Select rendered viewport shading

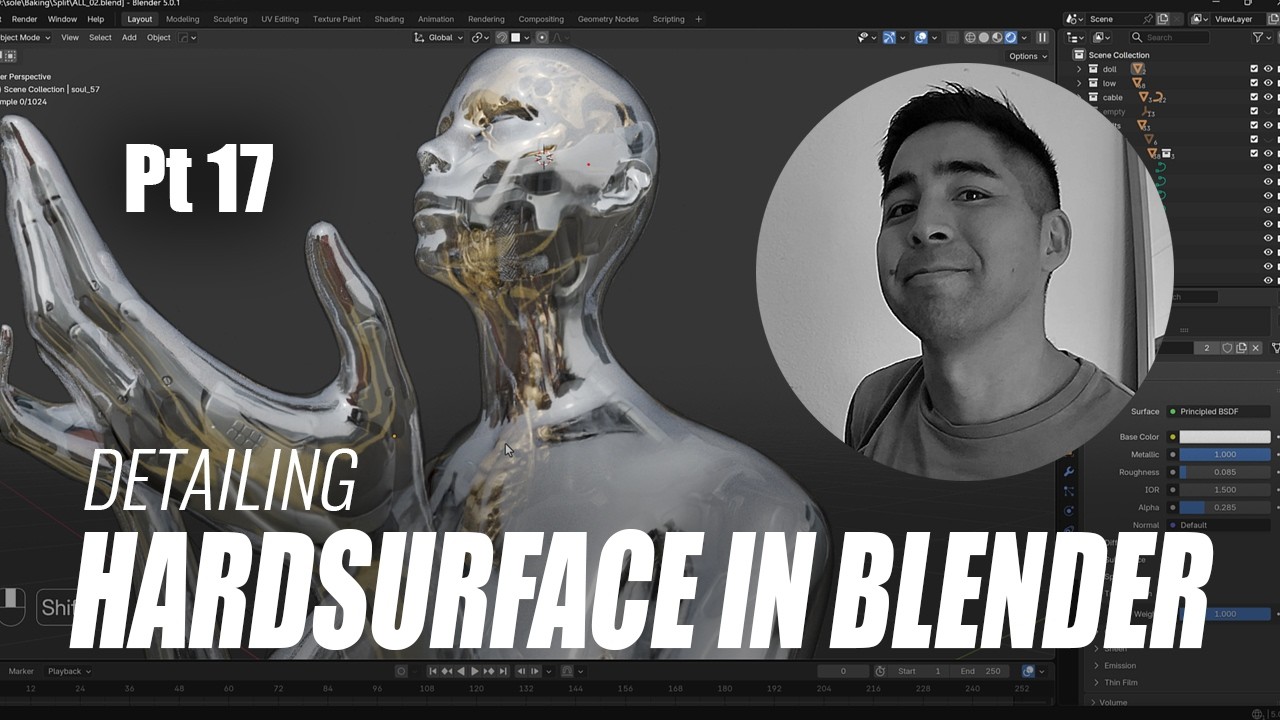[x=1010, y=38]
